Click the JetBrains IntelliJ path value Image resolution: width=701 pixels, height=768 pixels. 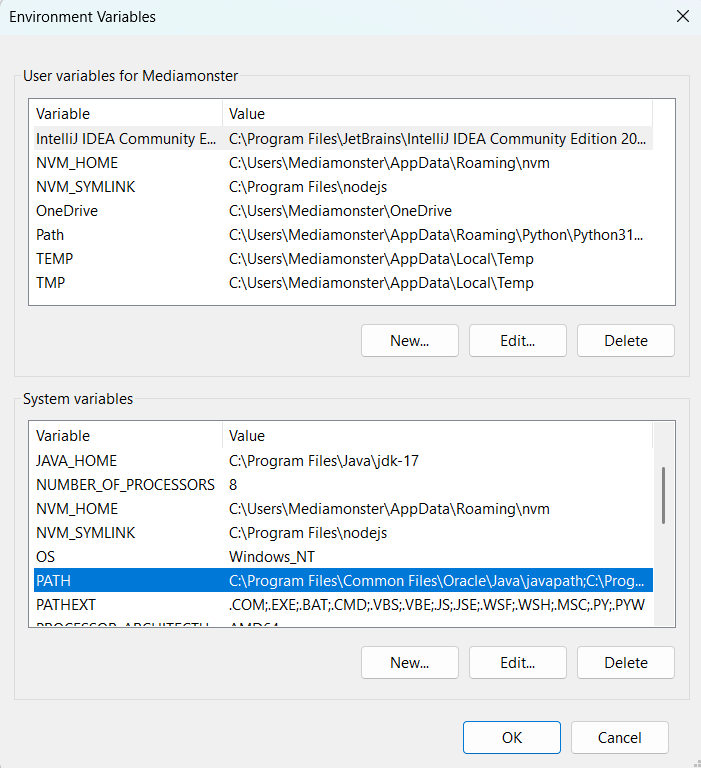pos(437,139)
